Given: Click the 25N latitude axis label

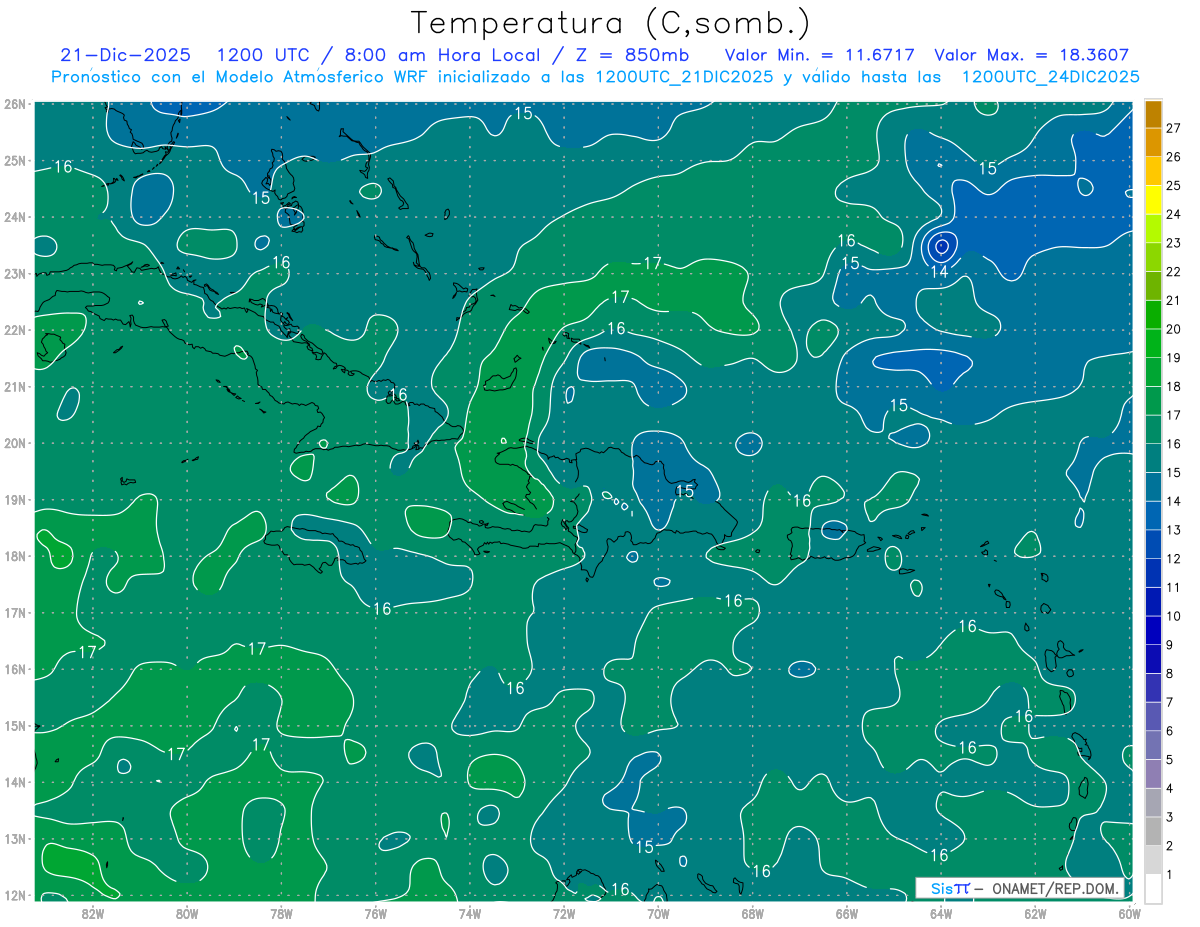Looking at the screenshot, I should (14, 160).
